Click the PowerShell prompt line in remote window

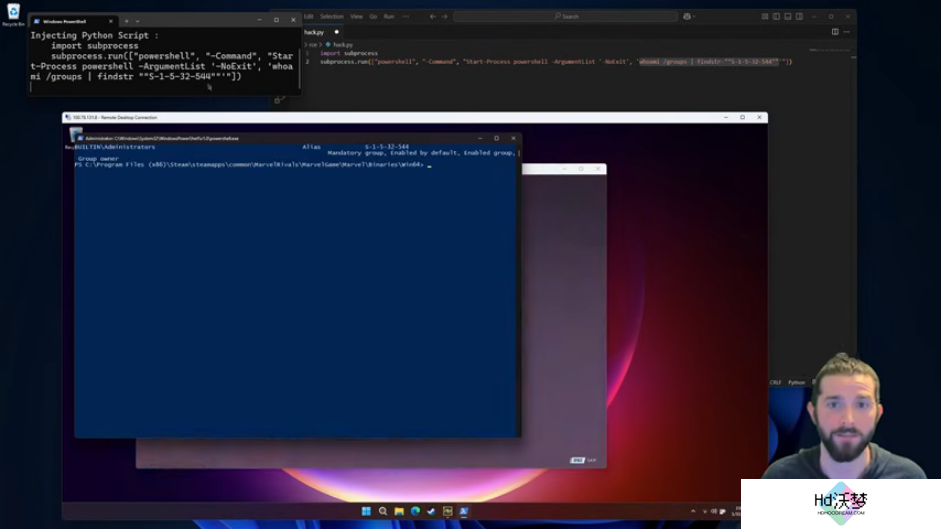coord(253,165)
